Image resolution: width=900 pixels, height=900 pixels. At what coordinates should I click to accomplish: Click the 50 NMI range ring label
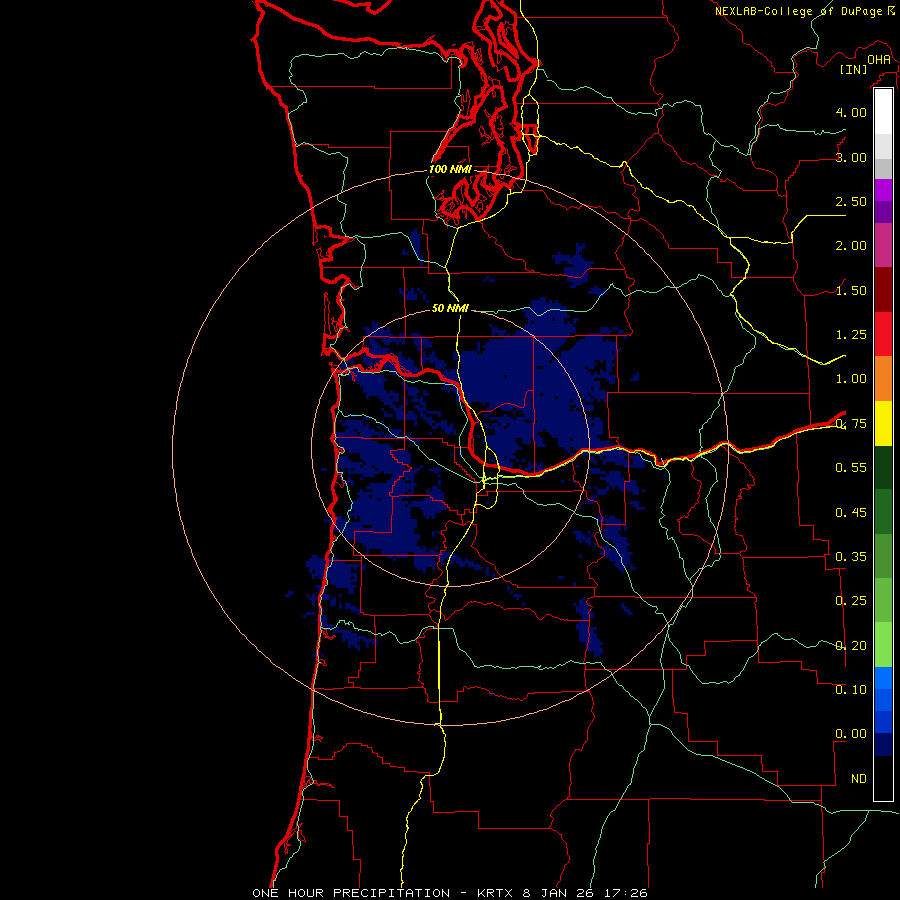point(451,308)
